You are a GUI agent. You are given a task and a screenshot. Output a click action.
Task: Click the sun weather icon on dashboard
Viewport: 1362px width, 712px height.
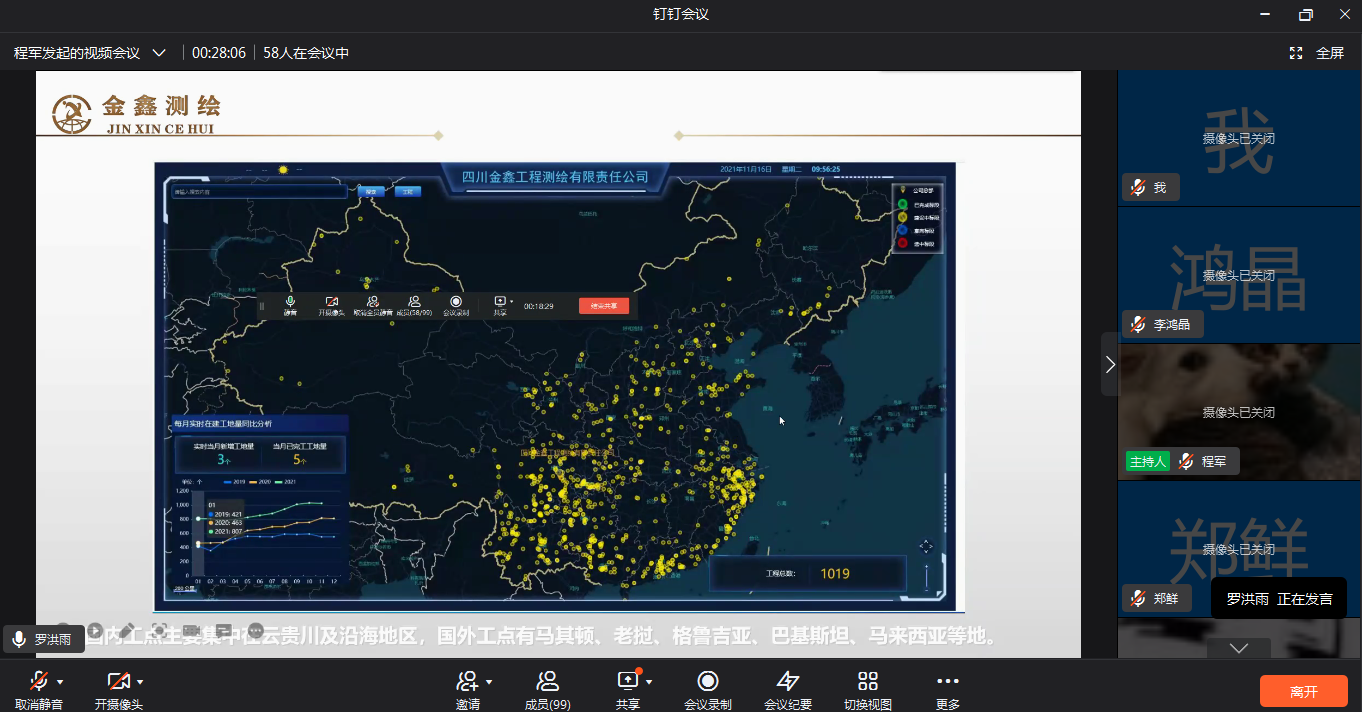coord(284,170)
